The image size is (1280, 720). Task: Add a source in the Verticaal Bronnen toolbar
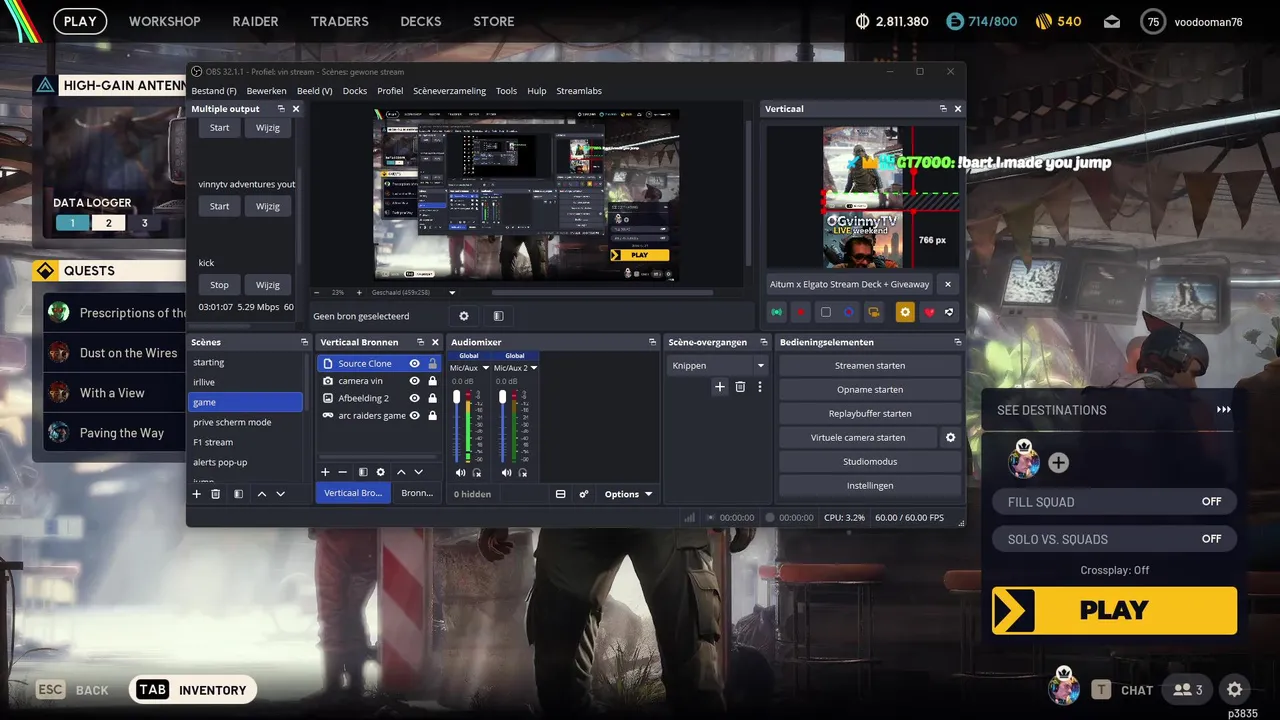point(325,472)
